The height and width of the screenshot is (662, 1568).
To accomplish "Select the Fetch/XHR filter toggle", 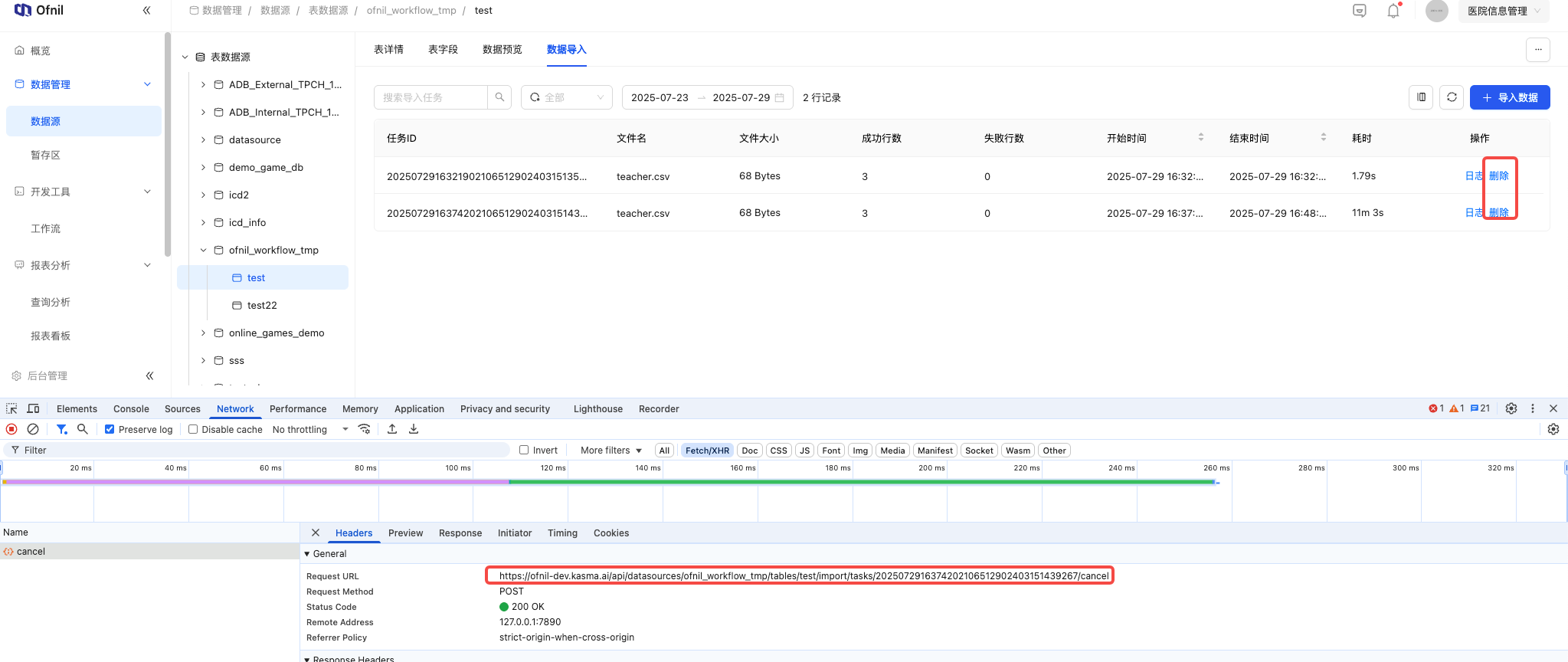I will [x=707, y=451].
